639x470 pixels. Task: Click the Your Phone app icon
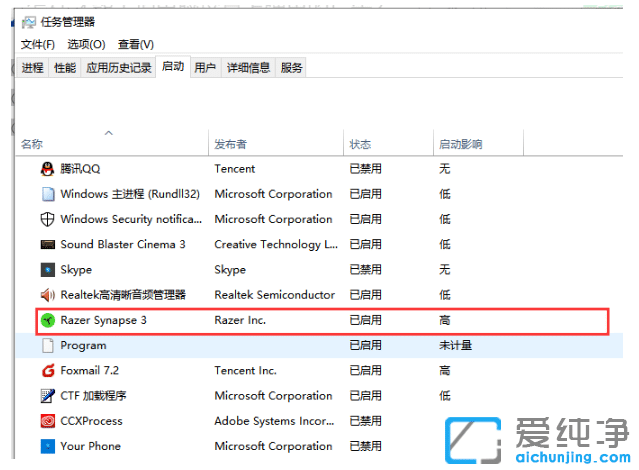click(47, 446)
